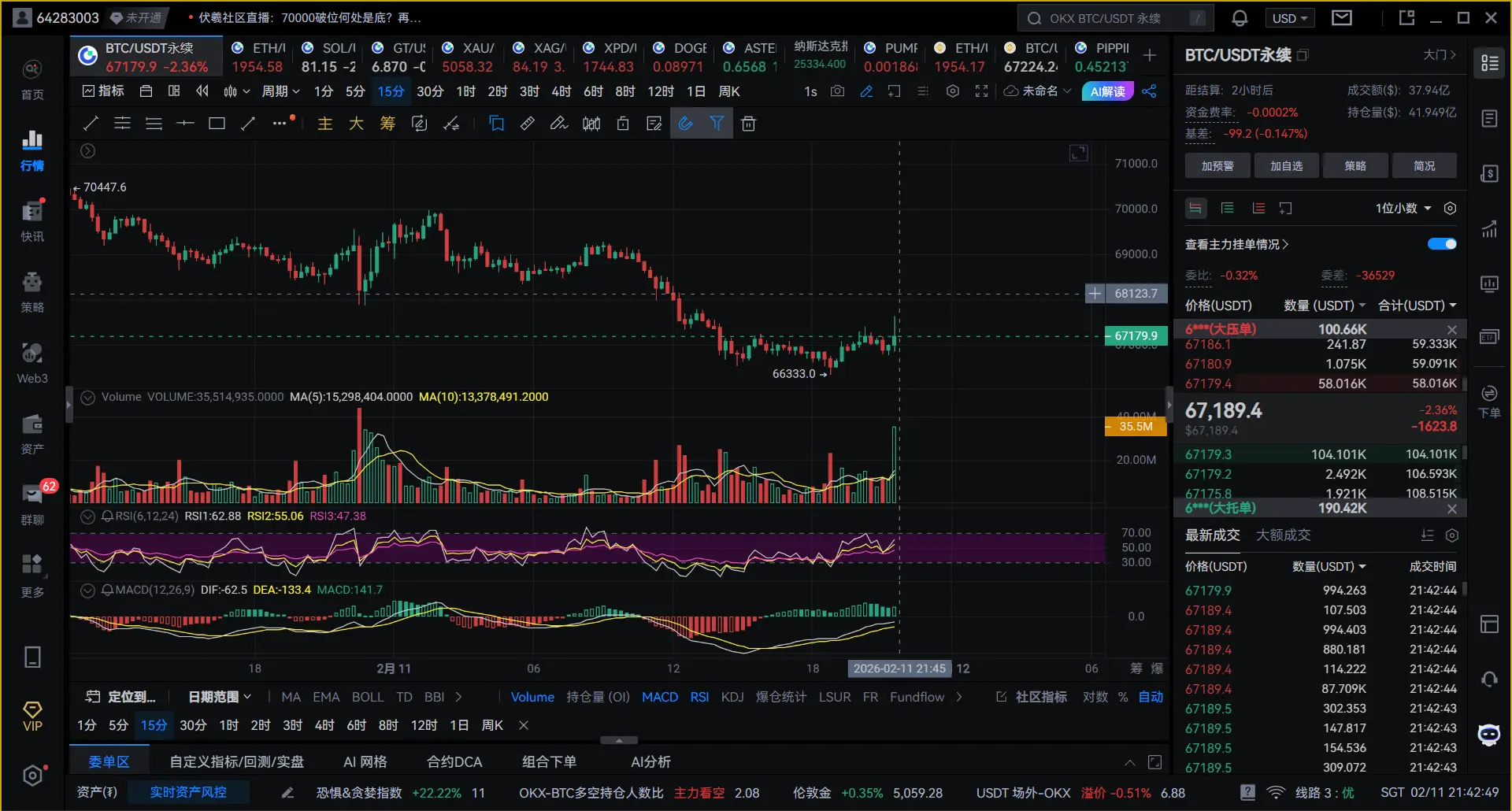The width and height of the screenshot is (1512, 811).
Task: Open the customer support headset icon
Action: (1489, 679)
